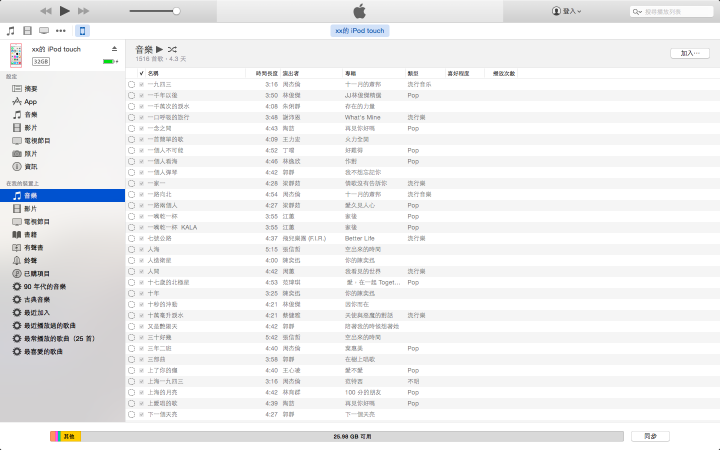Select the album text Better Life

click(360, 238)
